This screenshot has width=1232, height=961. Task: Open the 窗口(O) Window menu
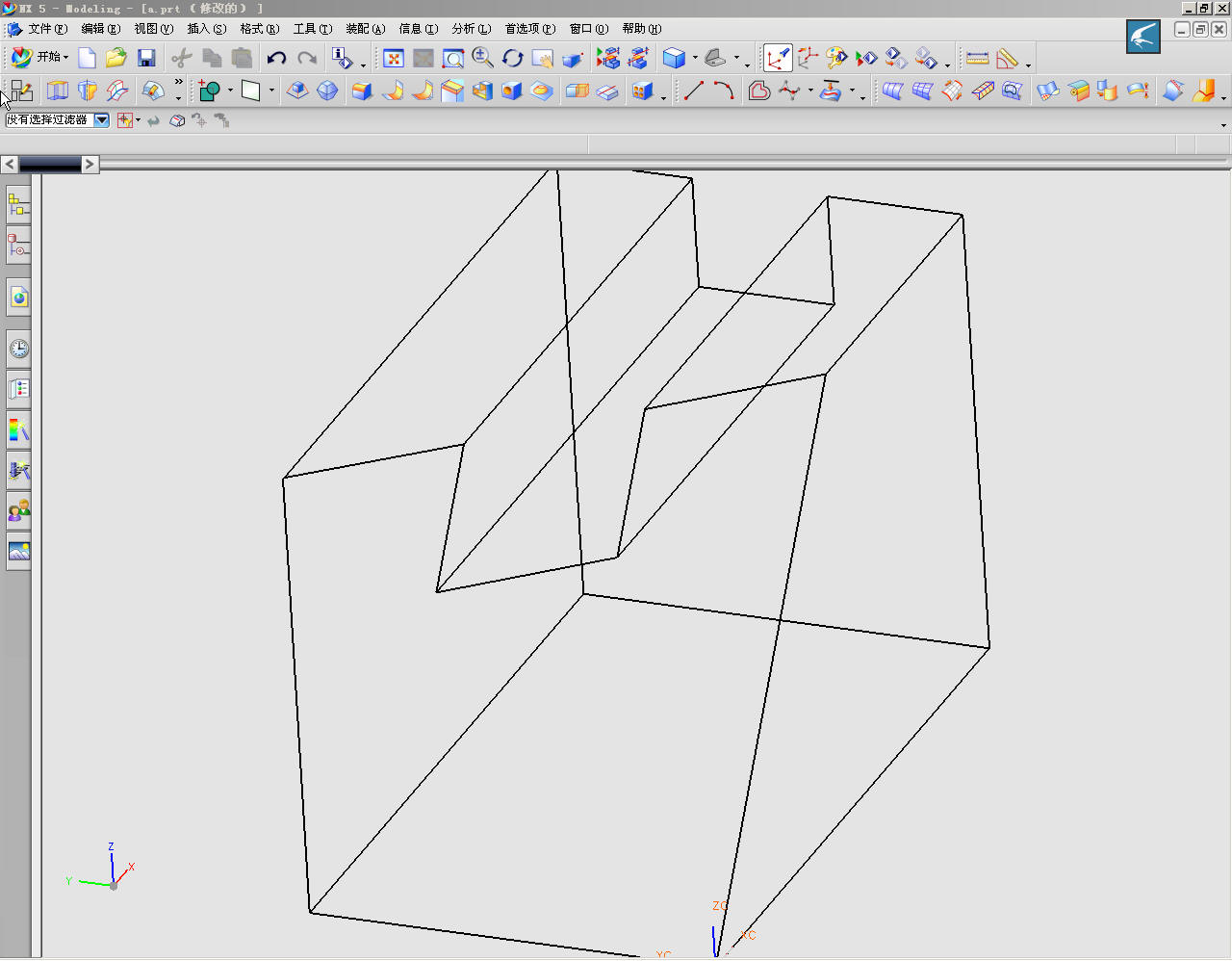coord(588,29)
